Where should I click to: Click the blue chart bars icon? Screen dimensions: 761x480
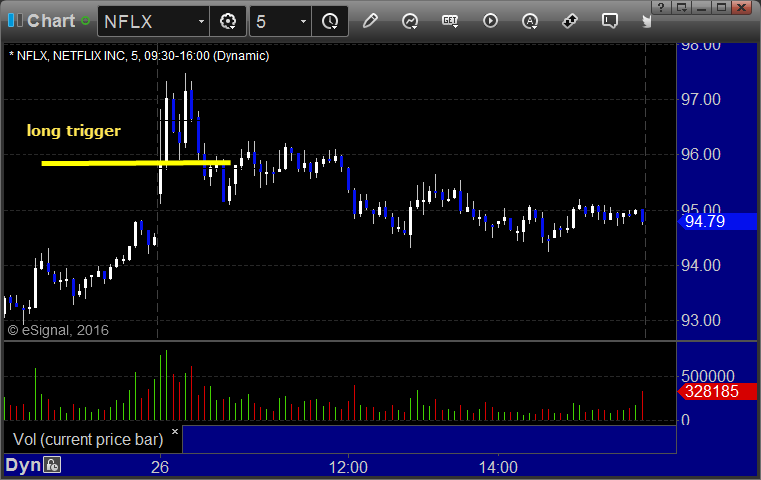15,20
